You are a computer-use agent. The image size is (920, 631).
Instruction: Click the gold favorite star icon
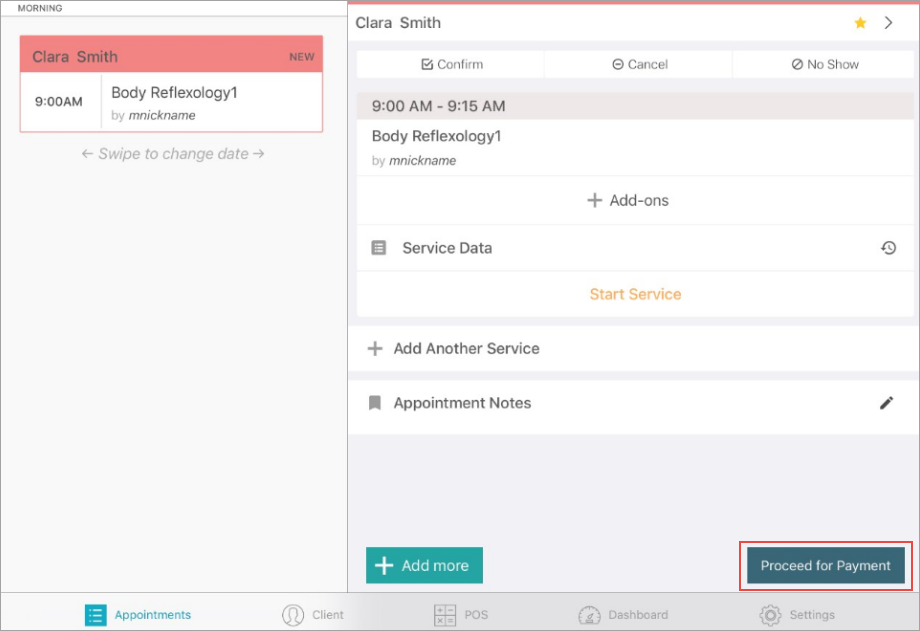(x=860, y=23)
